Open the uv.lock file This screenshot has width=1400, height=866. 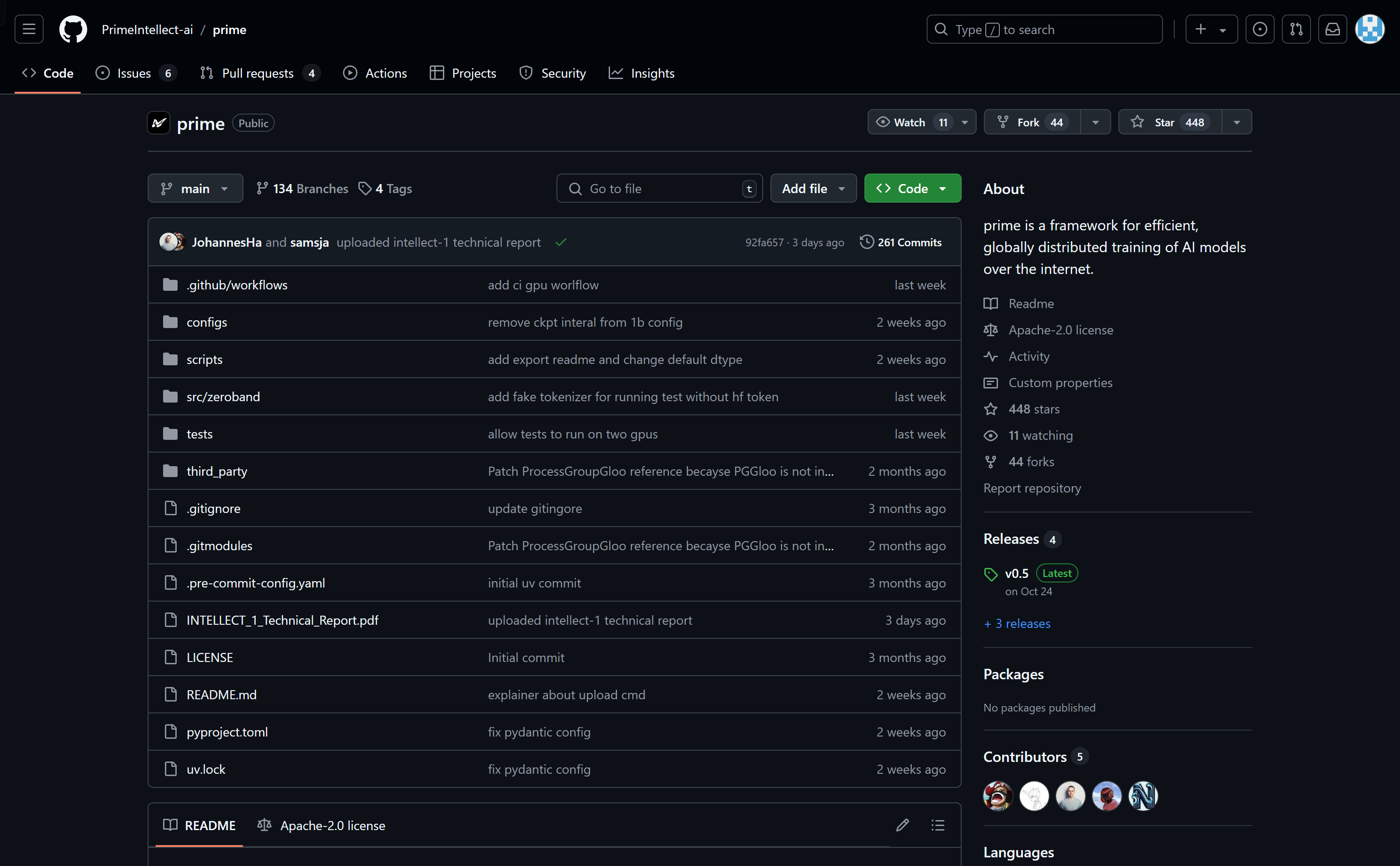206,769
